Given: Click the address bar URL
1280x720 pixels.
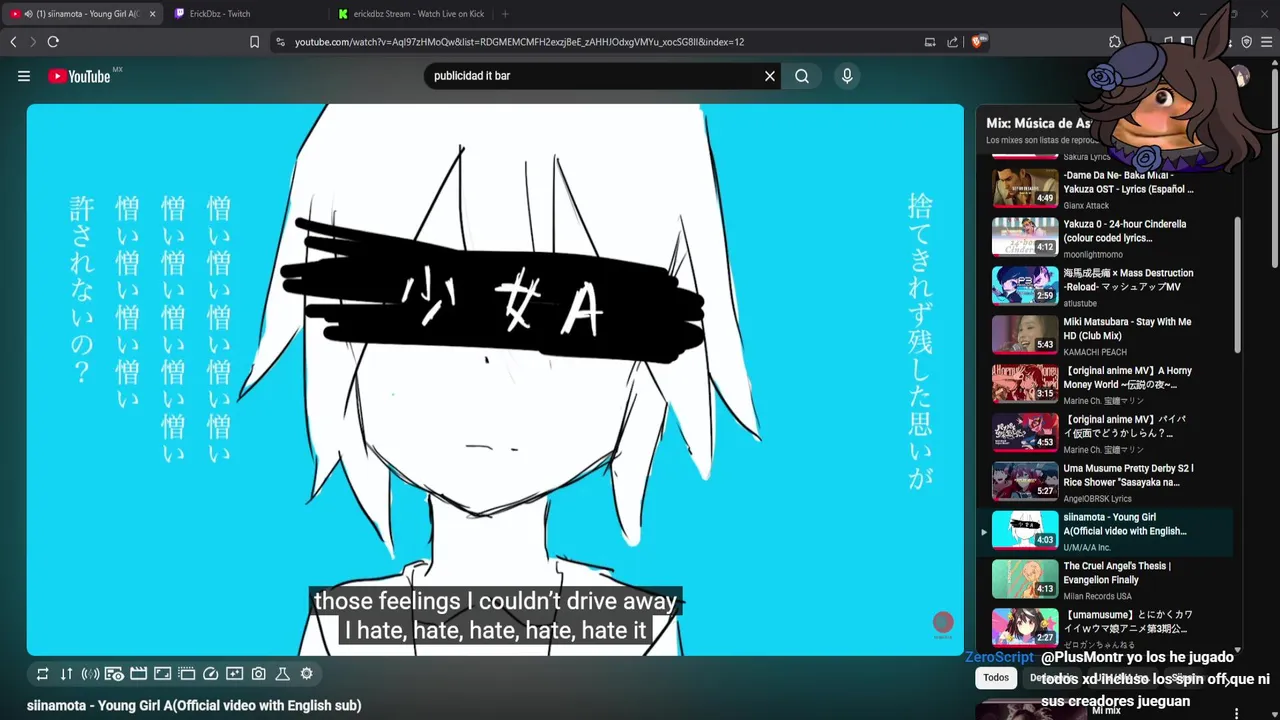Looking at the screenshot, I should tap(519, 42).
